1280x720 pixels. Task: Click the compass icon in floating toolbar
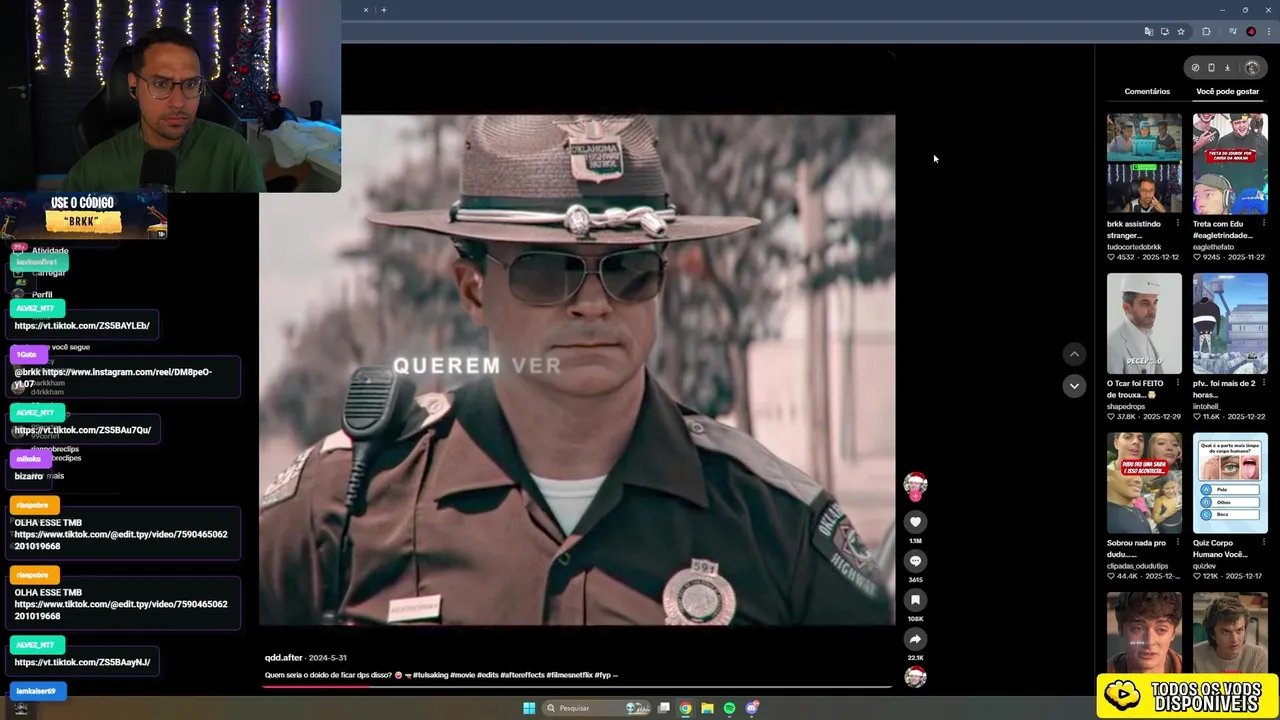(x=1195, y=68)
